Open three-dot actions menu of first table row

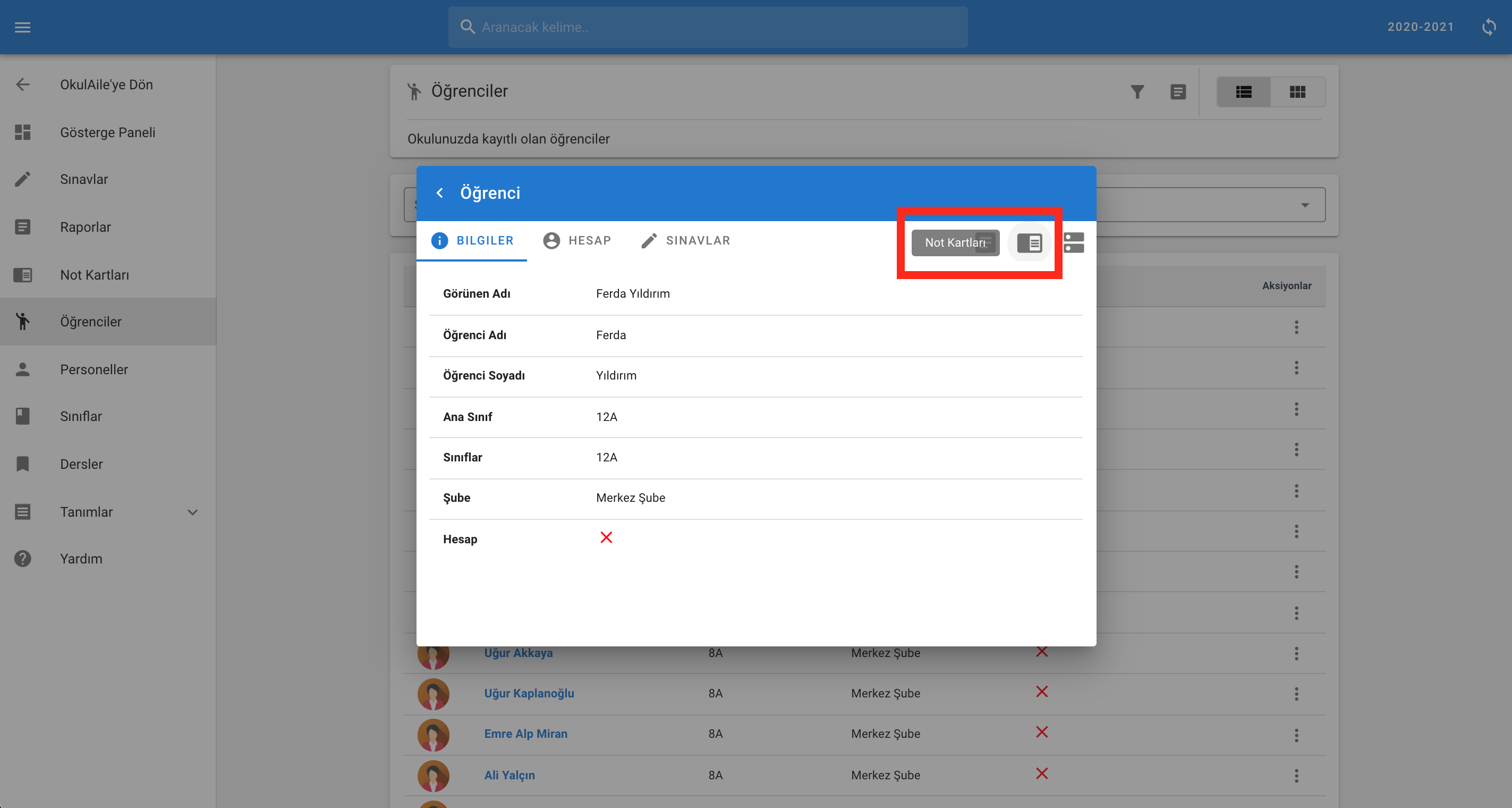click(1296, 327)
